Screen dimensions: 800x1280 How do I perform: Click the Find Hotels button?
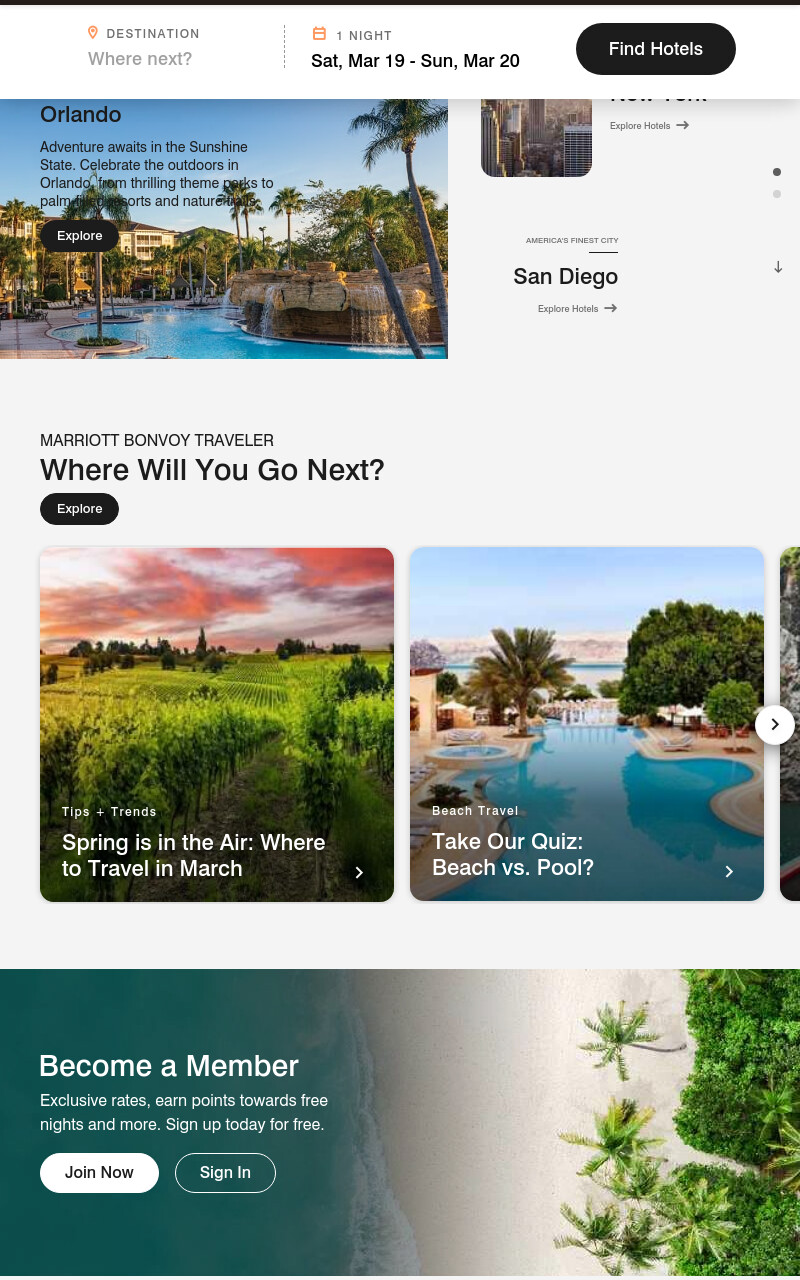pyautogui.click(x=656, y=49)
